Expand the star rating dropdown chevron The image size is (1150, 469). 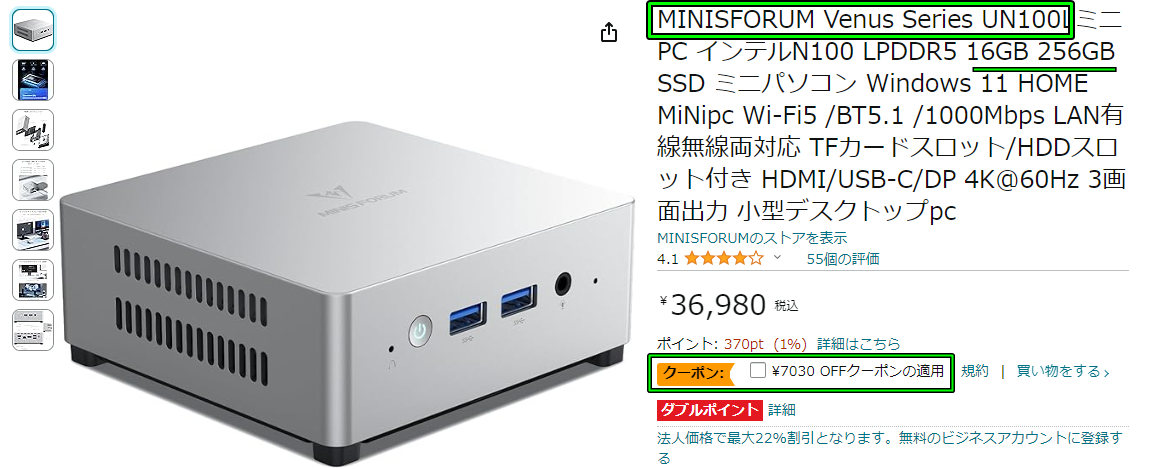click(x=777, y=258)
